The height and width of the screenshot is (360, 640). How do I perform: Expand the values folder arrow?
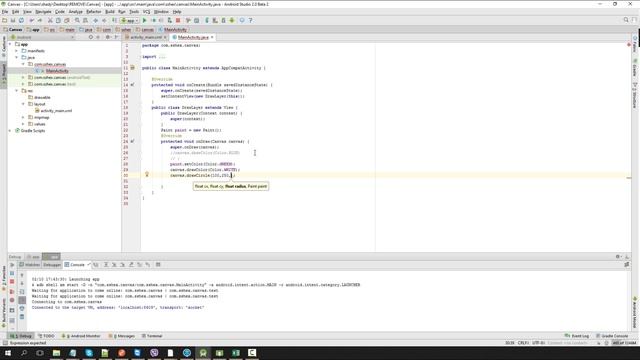23,124
